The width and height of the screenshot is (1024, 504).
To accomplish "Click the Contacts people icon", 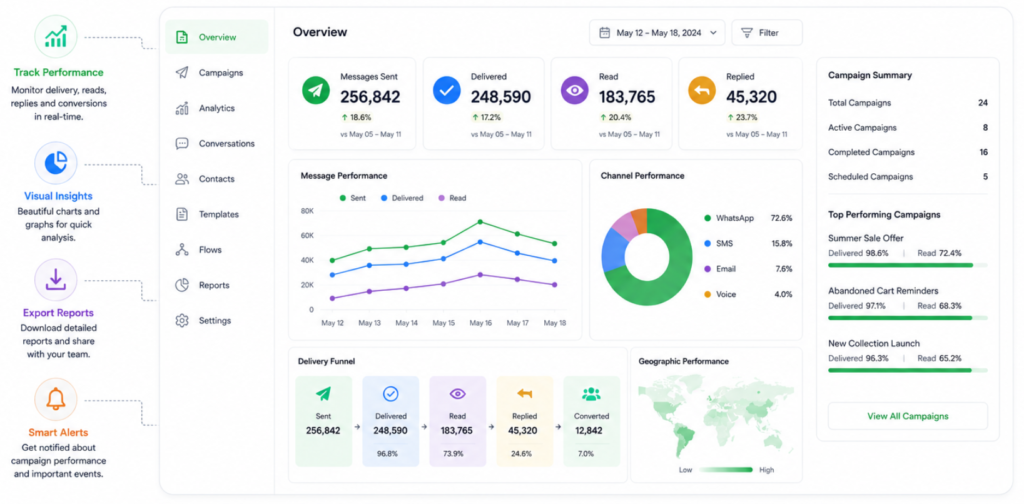I will click(182, 179).
